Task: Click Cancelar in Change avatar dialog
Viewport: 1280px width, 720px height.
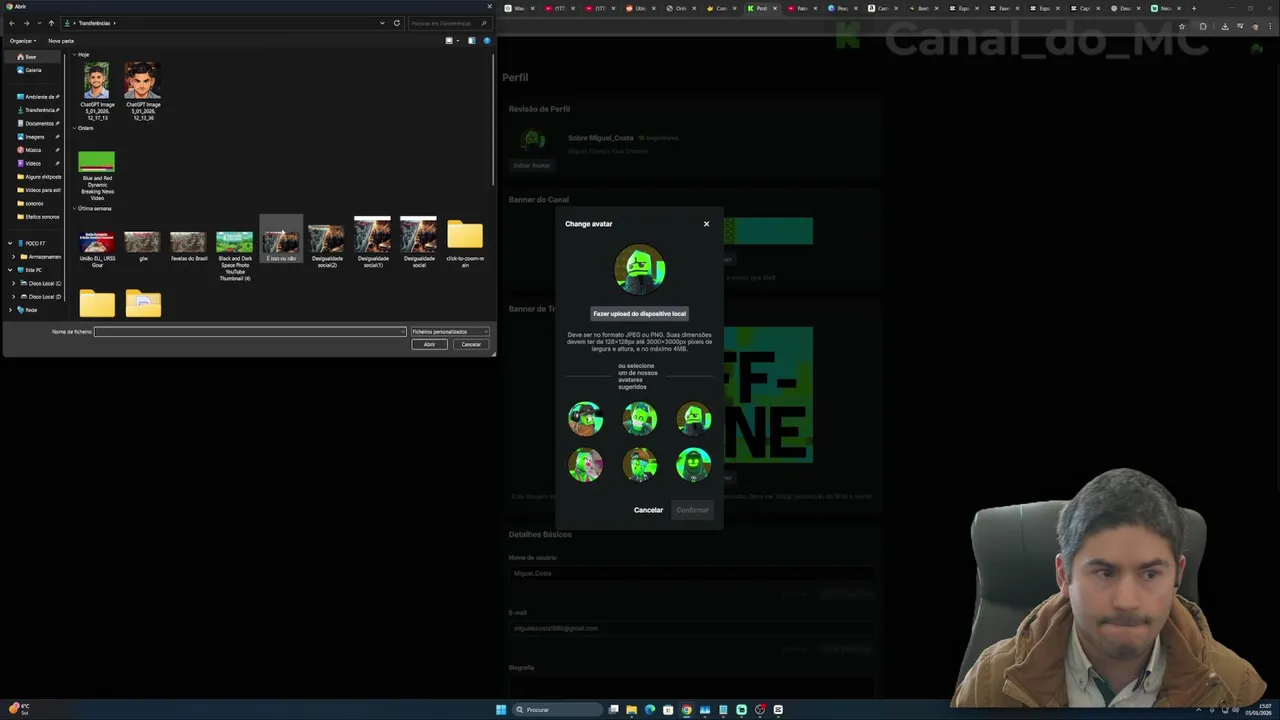Action: [648, 510]
